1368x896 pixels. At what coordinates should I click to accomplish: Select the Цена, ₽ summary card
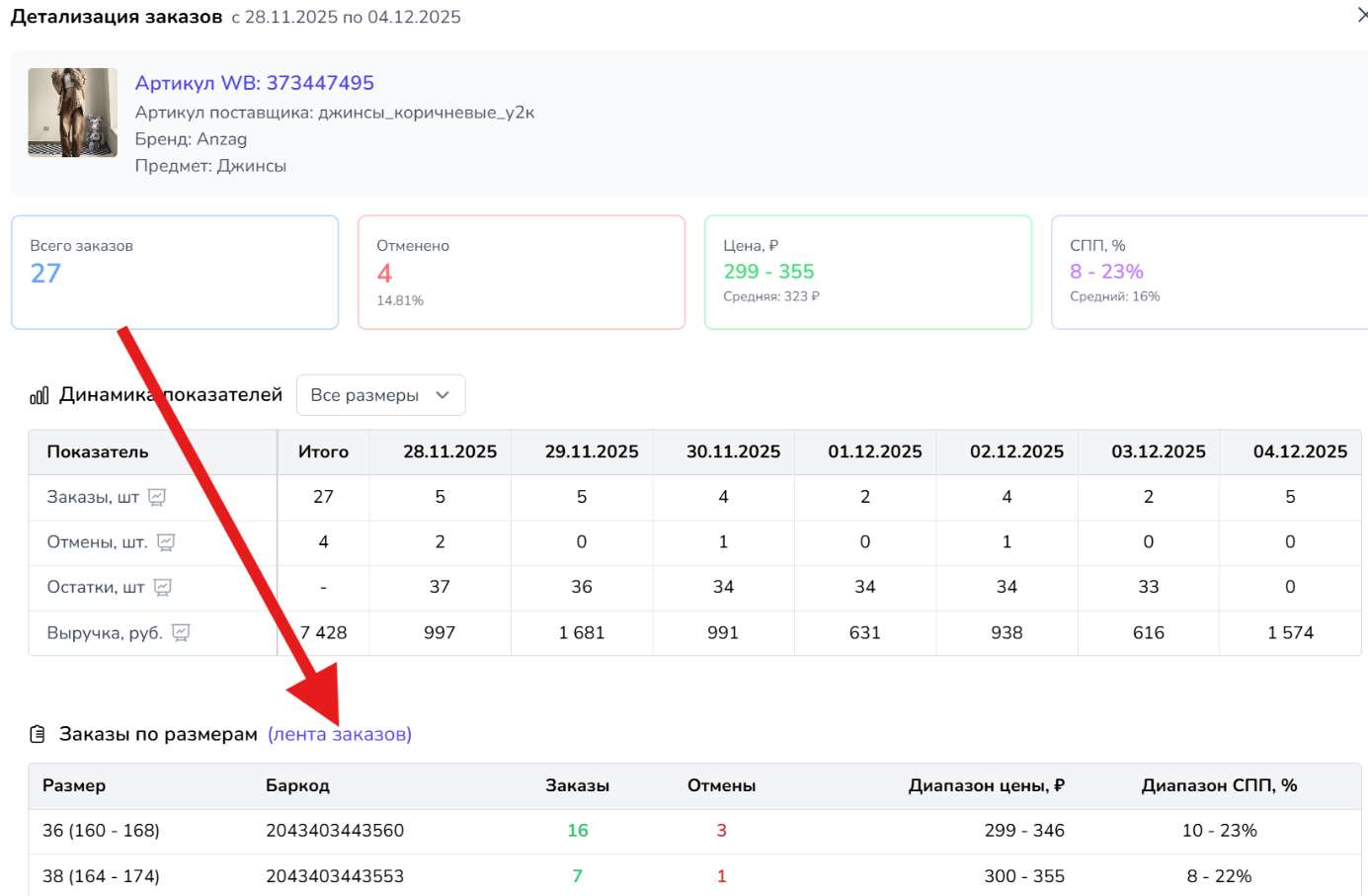tap(867, 273)
